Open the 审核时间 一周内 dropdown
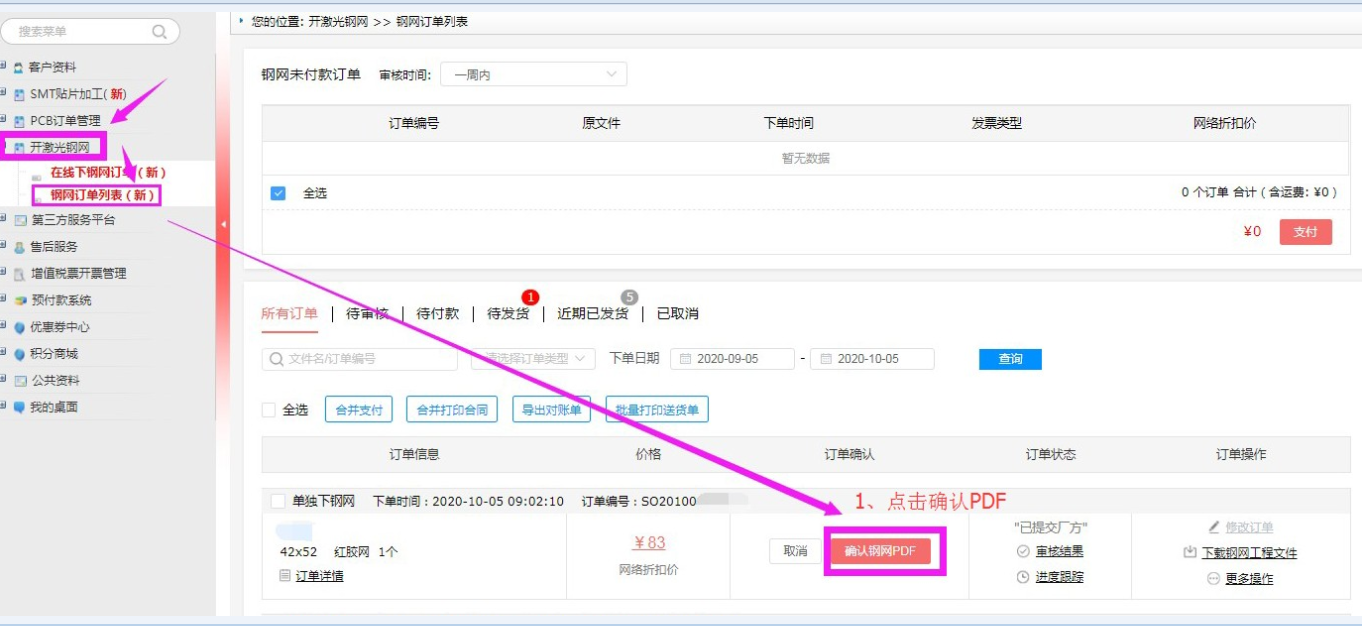Image resolution: width=1362 pixels, height=626 pixels. pyautogui.click(x=533, y=75)
